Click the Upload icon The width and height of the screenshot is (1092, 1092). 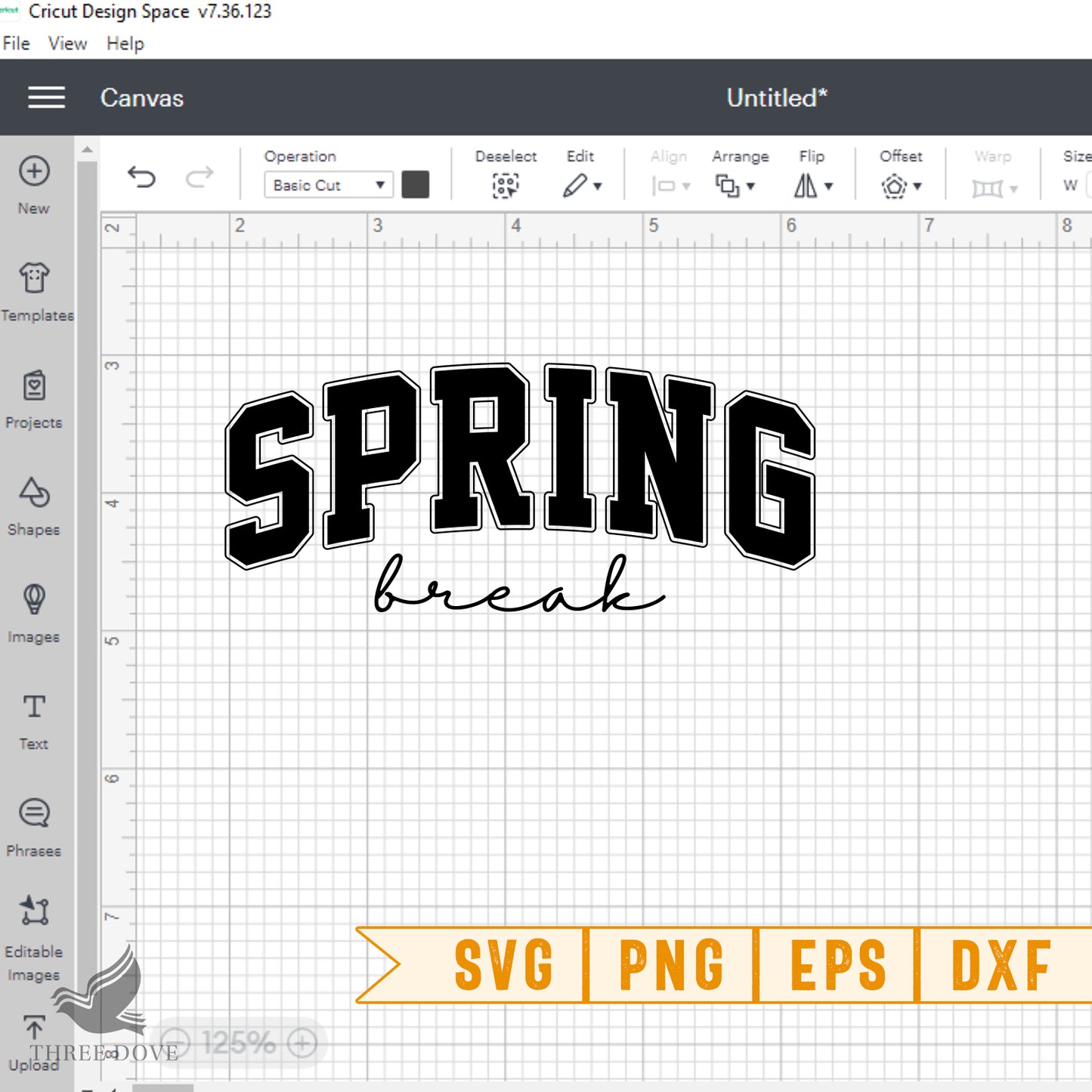[34, 1028]
